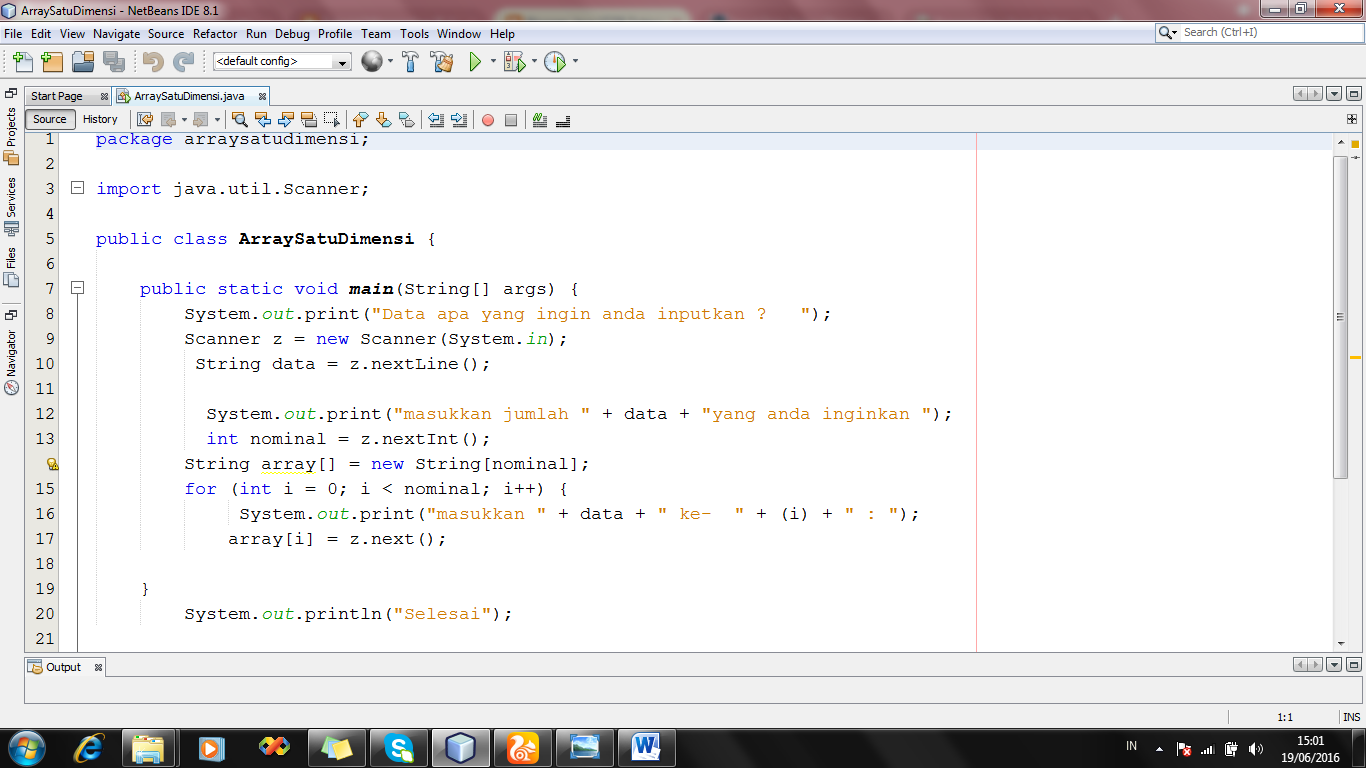Open the Debug Project dropdown arrow
Image resolution: width=1366 pixels, height=768 pixels.
(534, 62)
